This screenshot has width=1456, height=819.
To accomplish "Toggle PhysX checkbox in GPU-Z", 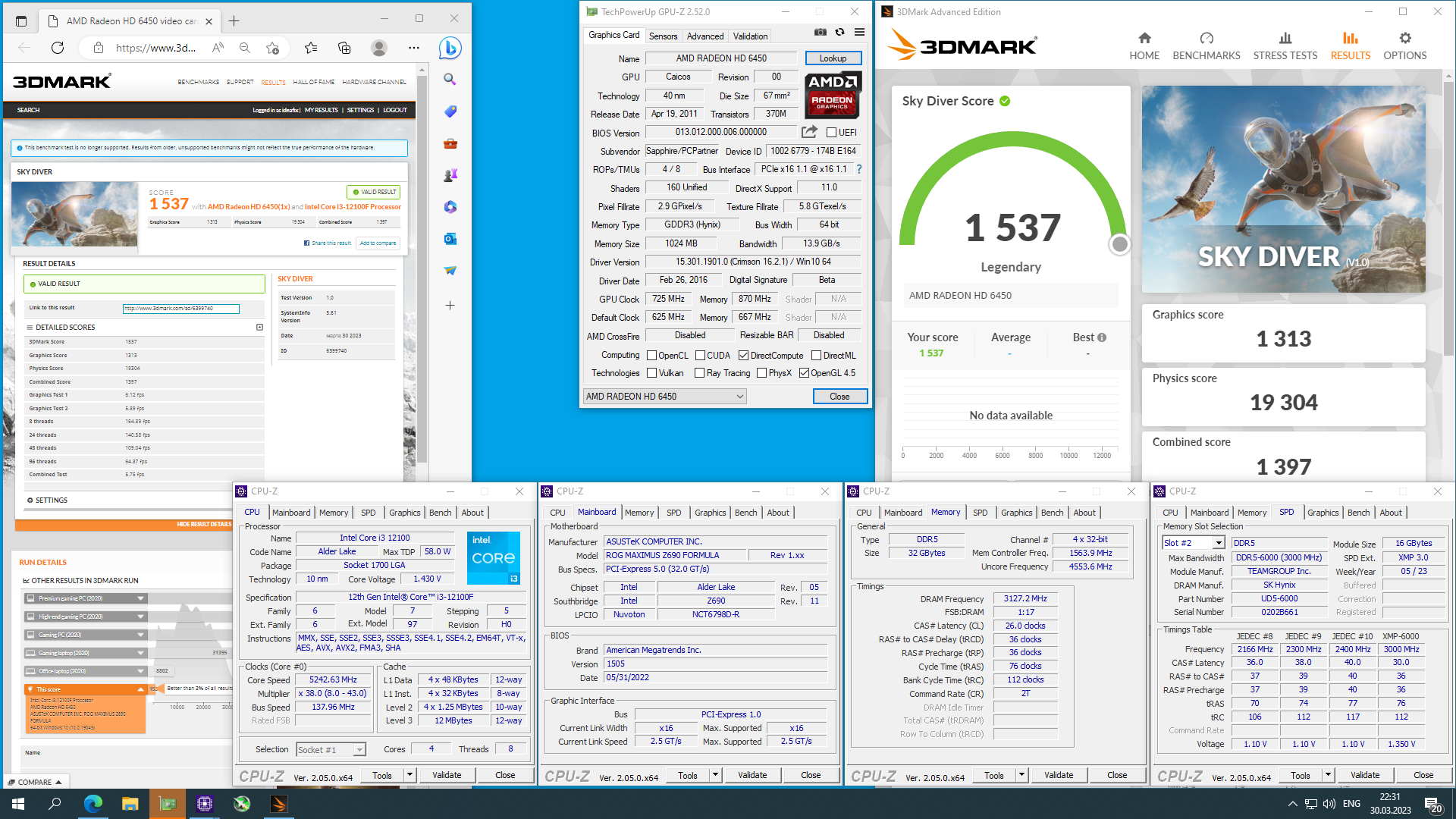I will pos(761,373).
